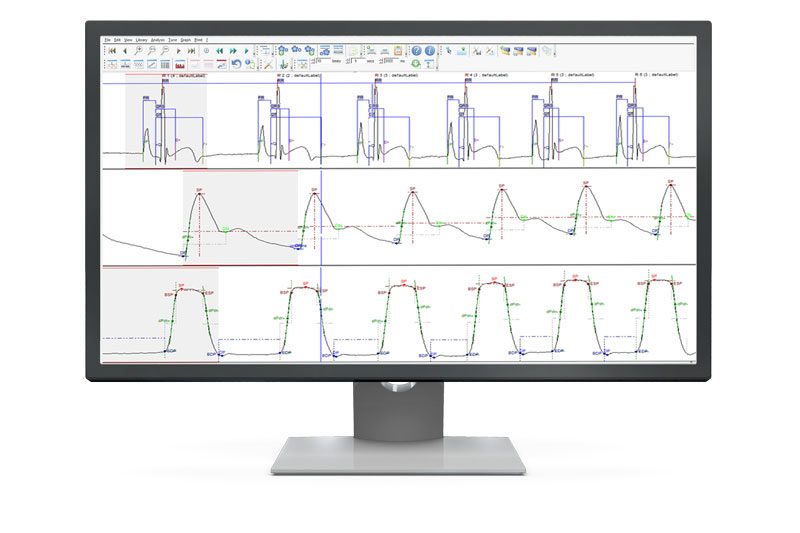Open the File menu
This screenshot has width=800, height=533.
pos(107,40)
